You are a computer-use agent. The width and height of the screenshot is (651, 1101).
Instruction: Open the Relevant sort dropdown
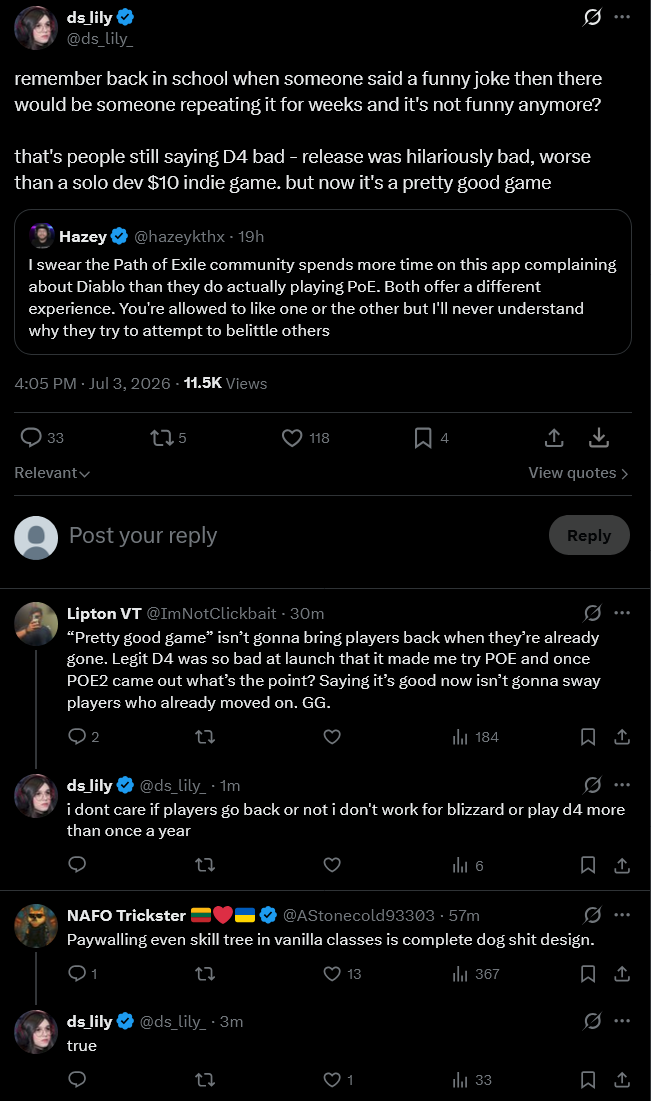52,473
